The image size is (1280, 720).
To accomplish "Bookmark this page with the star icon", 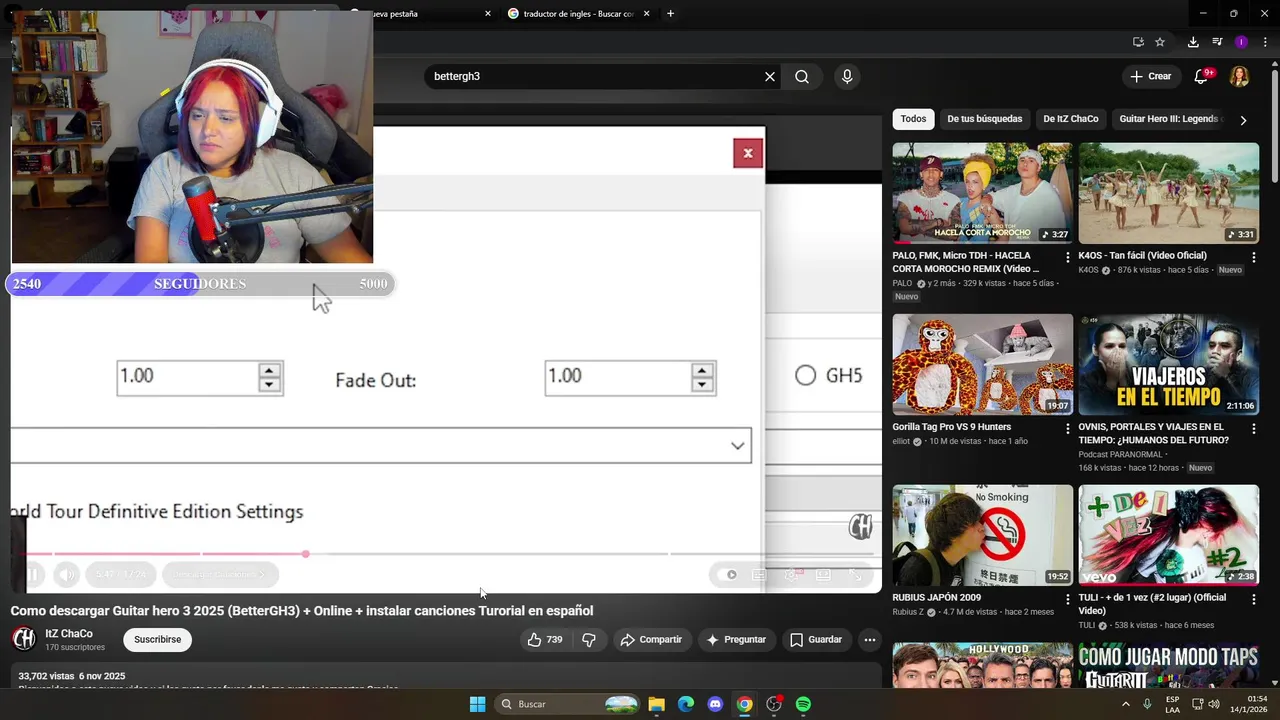I will [1160, 42].
